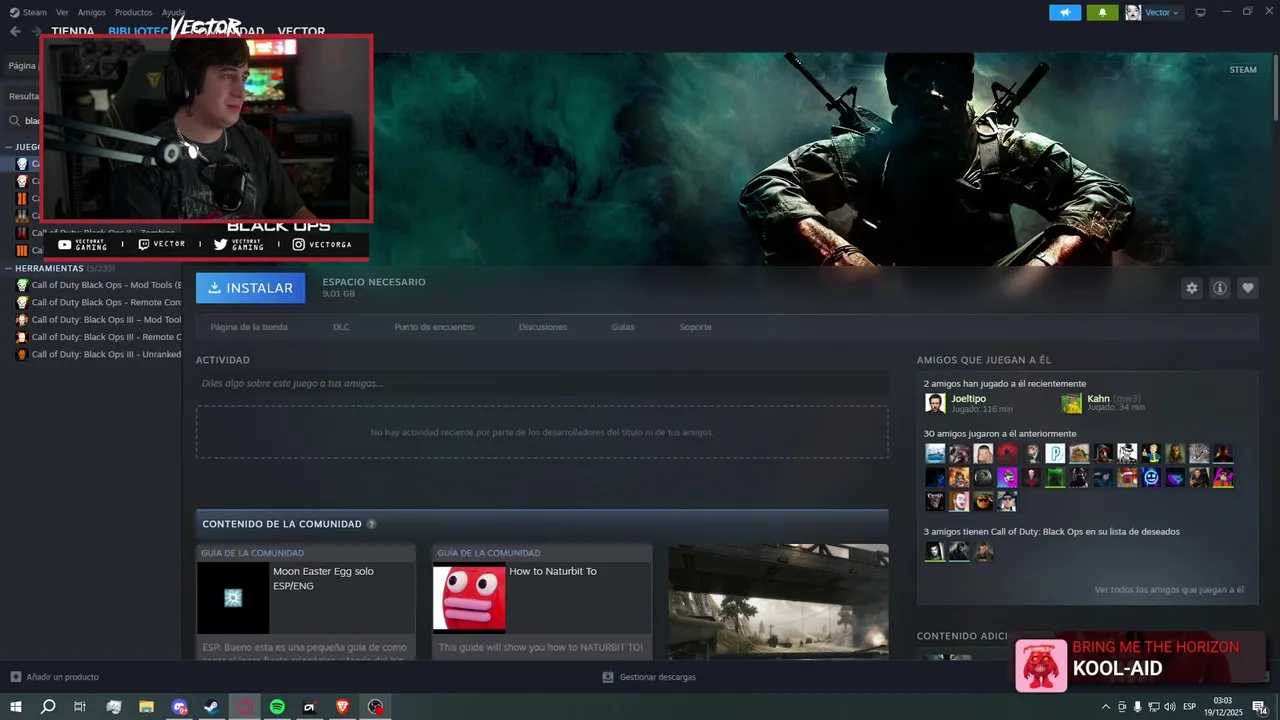Open the Discusiones tab
Screen dimensions: 1280x720
pos(543,327)
